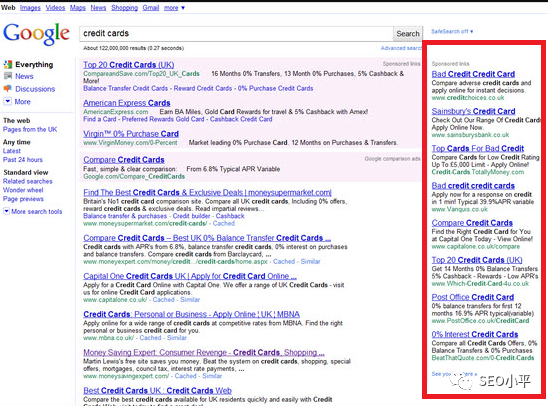Open the SafeSearch off dropdown
Screen dimensions: 548x406
[x=452, y=31]
